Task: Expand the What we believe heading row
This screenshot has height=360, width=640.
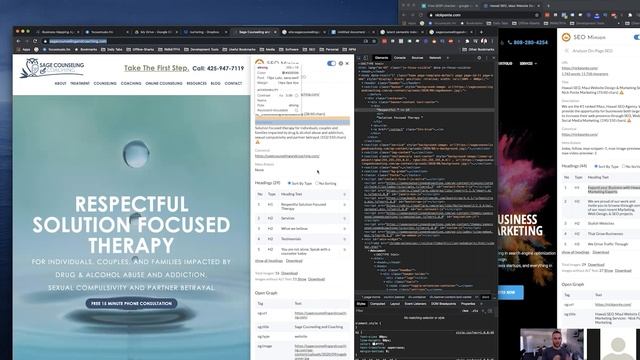Action: tap(344, 229)
